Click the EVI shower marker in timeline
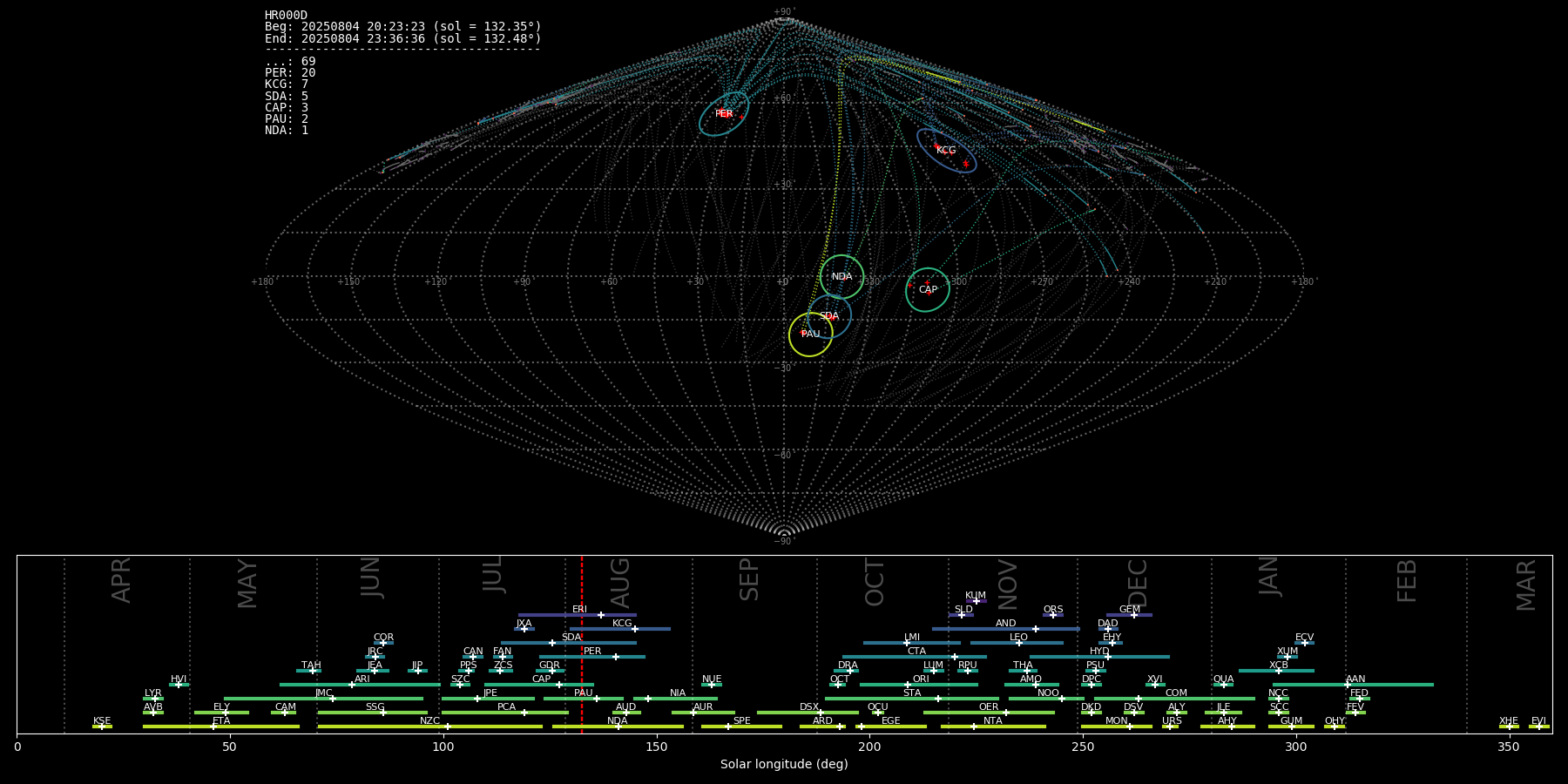 point(1539,727)
